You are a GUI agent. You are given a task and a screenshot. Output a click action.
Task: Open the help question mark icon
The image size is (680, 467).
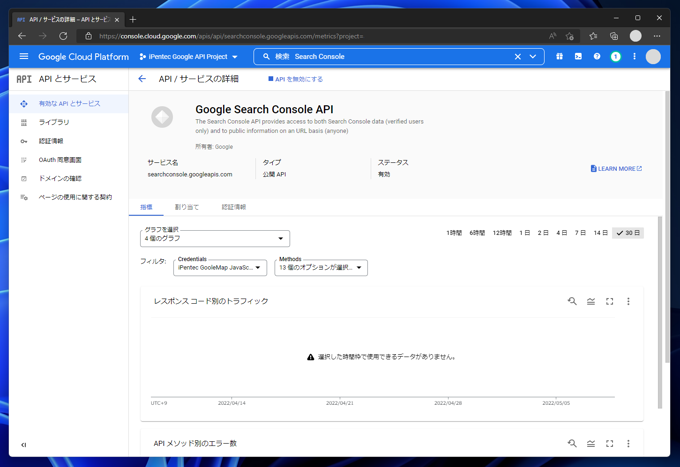(x=597, y=56)
